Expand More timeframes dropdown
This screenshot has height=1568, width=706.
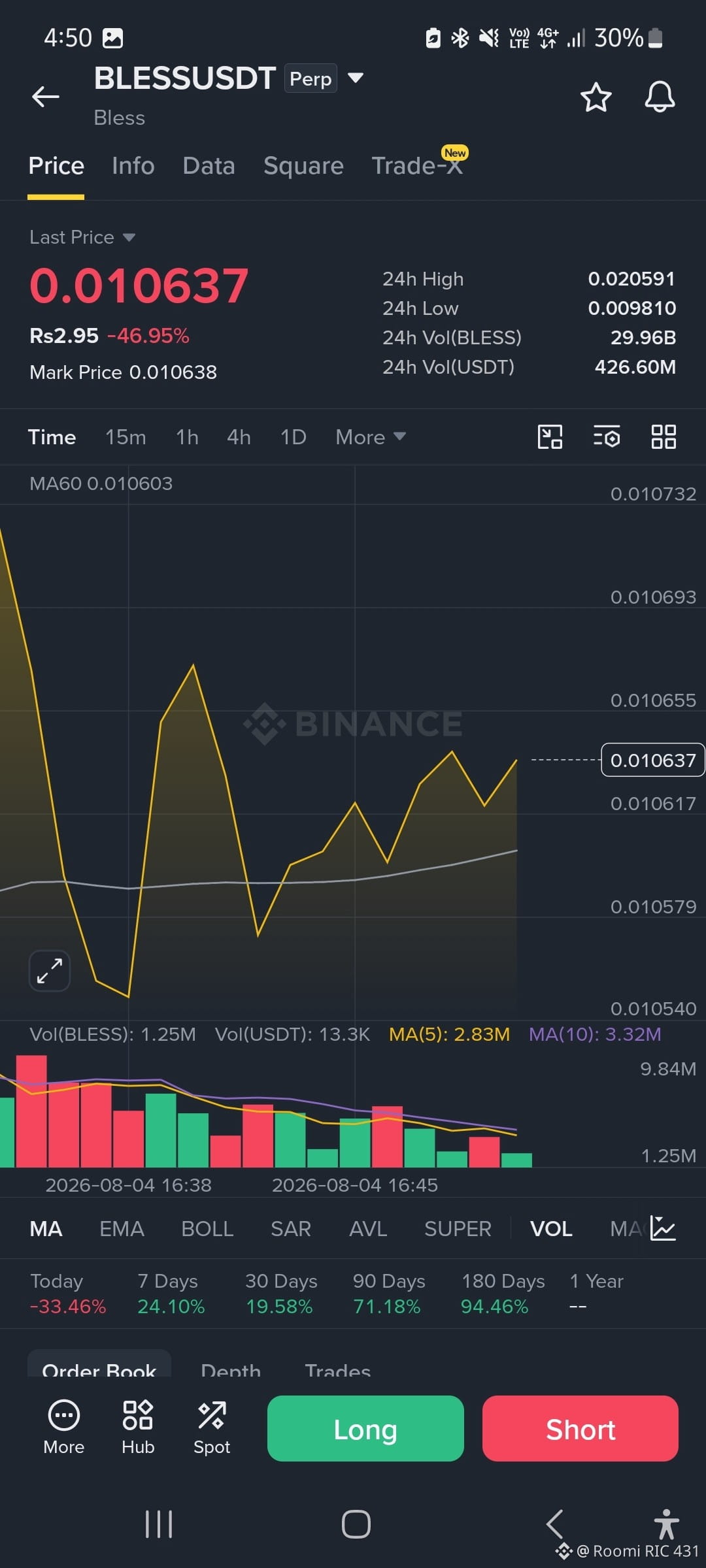coord(371,436)
